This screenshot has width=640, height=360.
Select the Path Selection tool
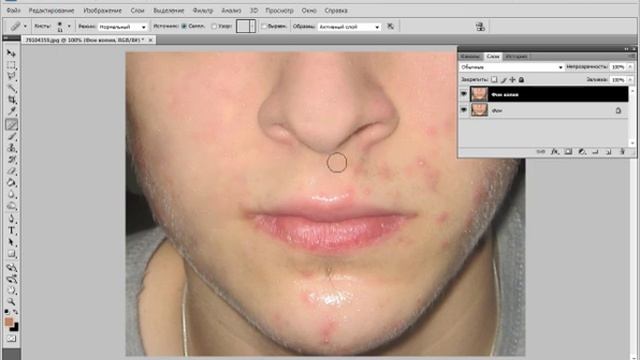tap(11, 242)
